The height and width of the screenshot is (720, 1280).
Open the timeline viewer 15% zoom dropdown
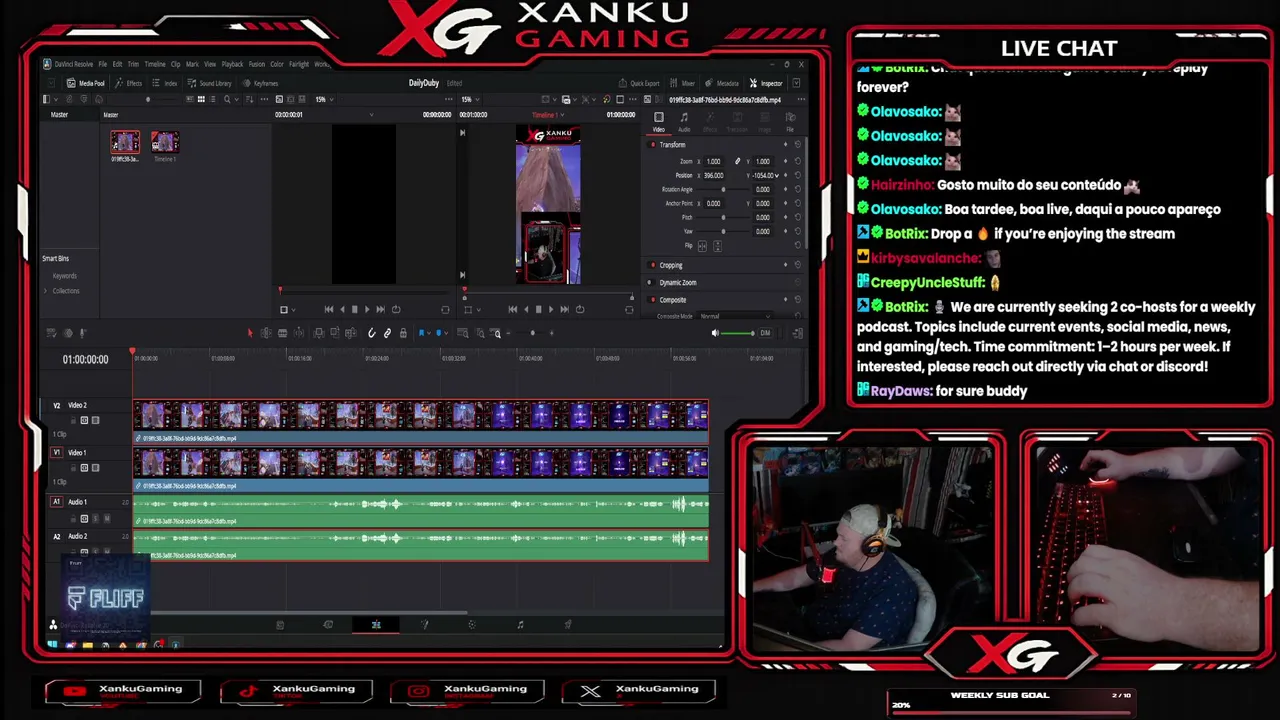[468, 99]
